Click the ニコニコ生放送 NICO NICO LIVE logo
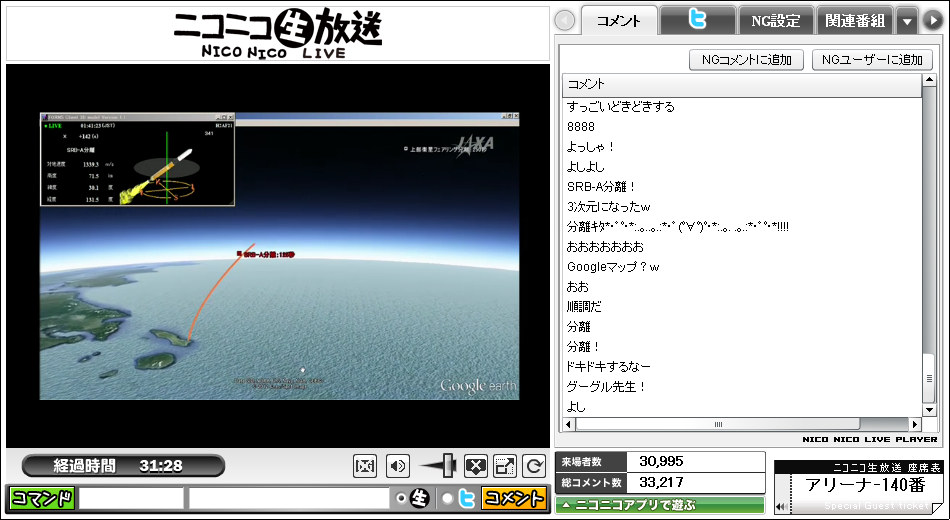The height and width of the screenshot is (520, 950). tap(277, 34)
